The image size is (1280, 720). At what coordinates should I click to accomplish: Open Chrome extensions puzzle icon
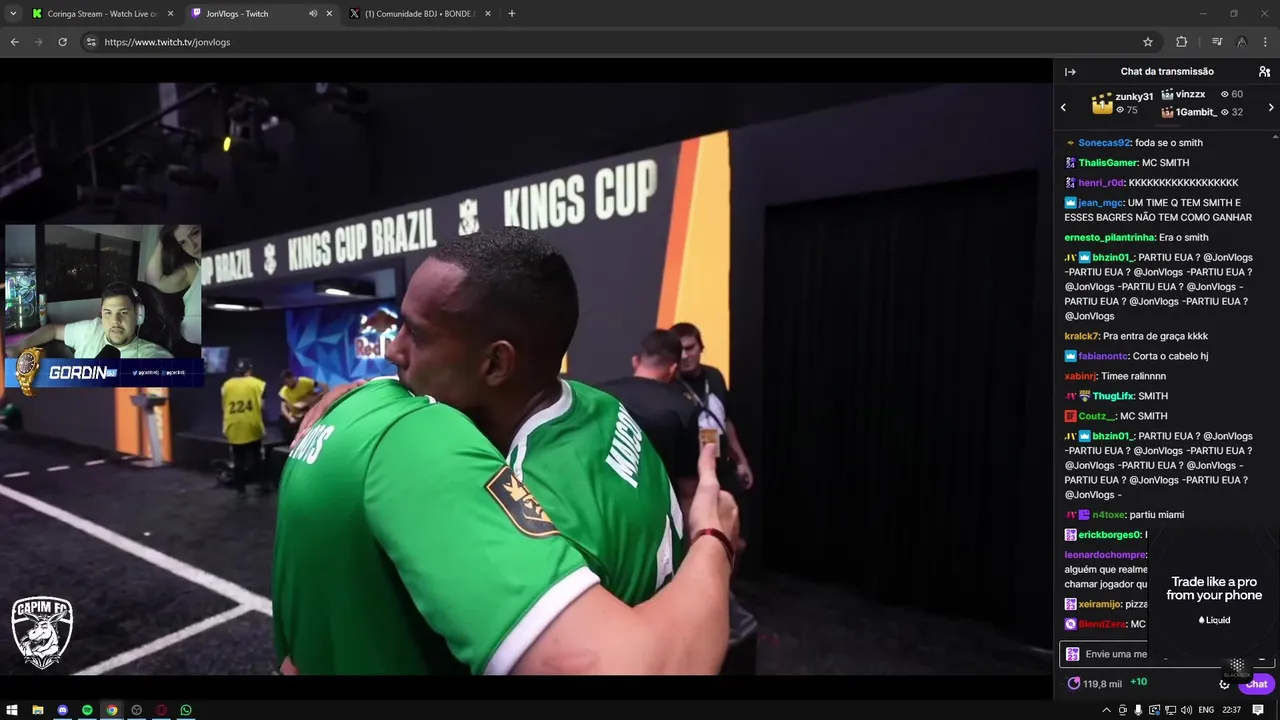click(1181, 42)
